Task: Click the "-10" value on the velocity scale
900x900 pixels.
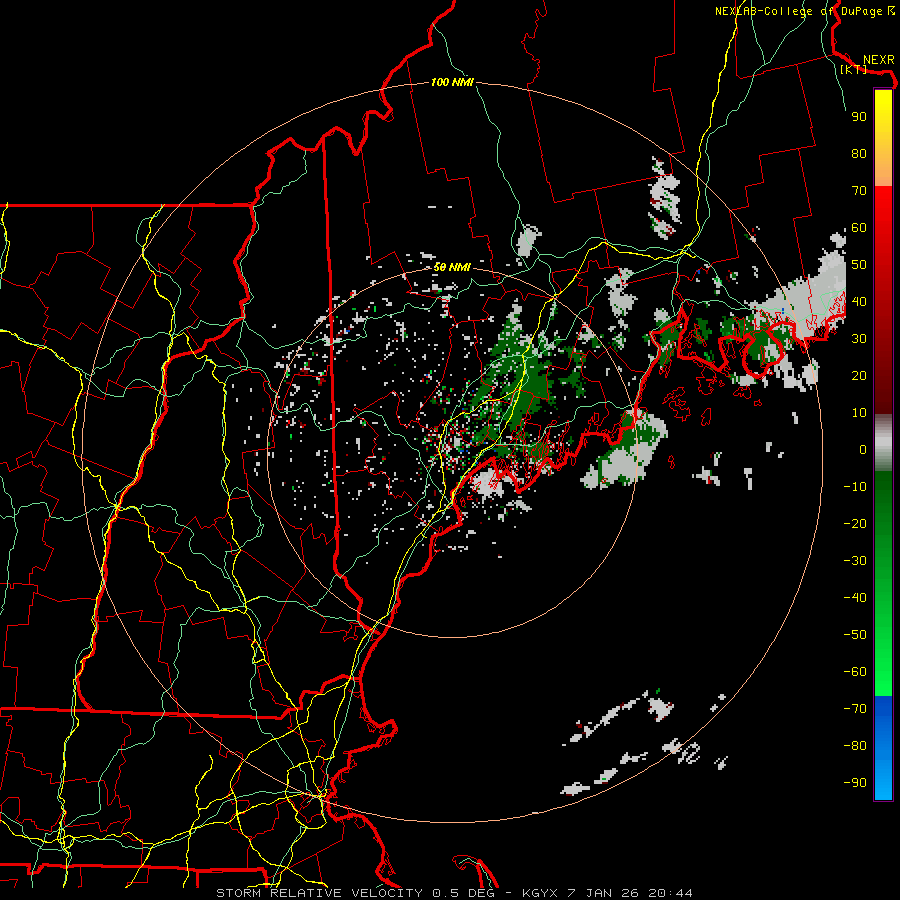Action: click(855, 487)
